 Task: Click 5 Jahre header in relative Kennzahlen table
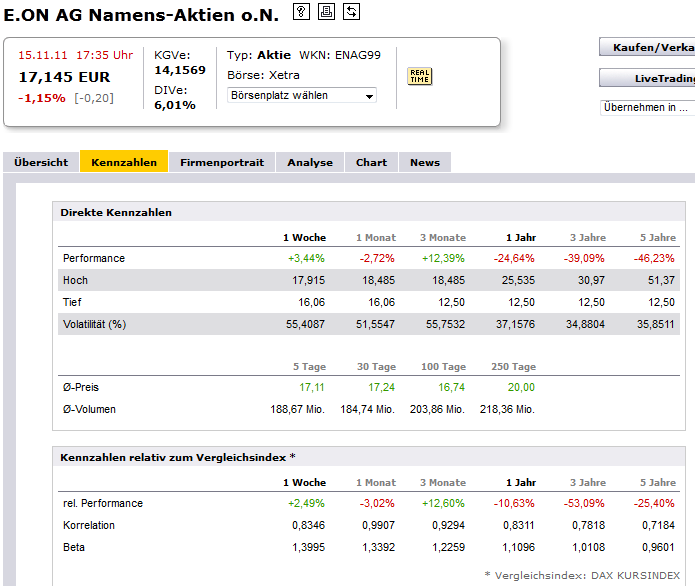(x=658, y=483)
